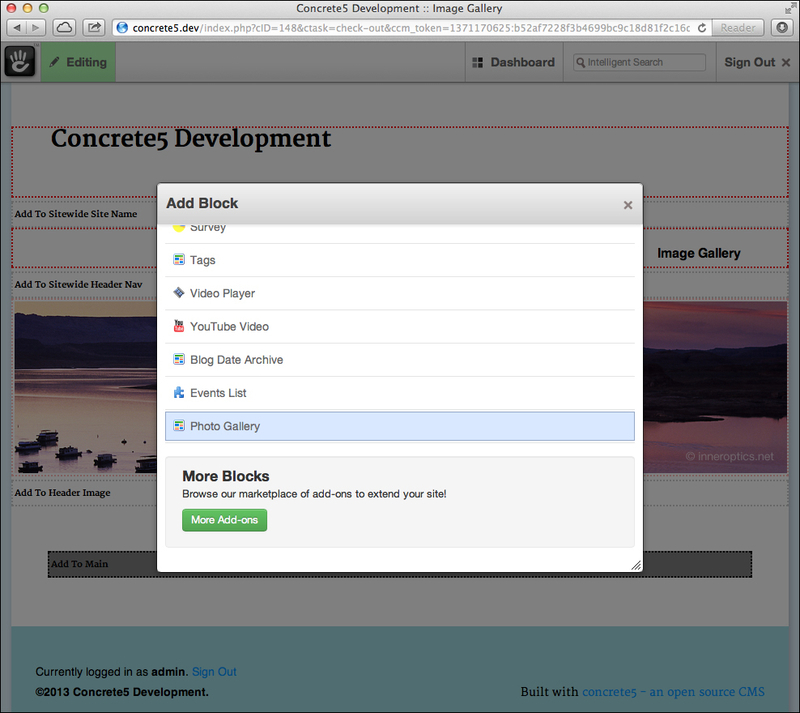The width and height of the screenshot is (800, 713).
Task: Close the Add Block dialog
Action: tap(628, 205)
